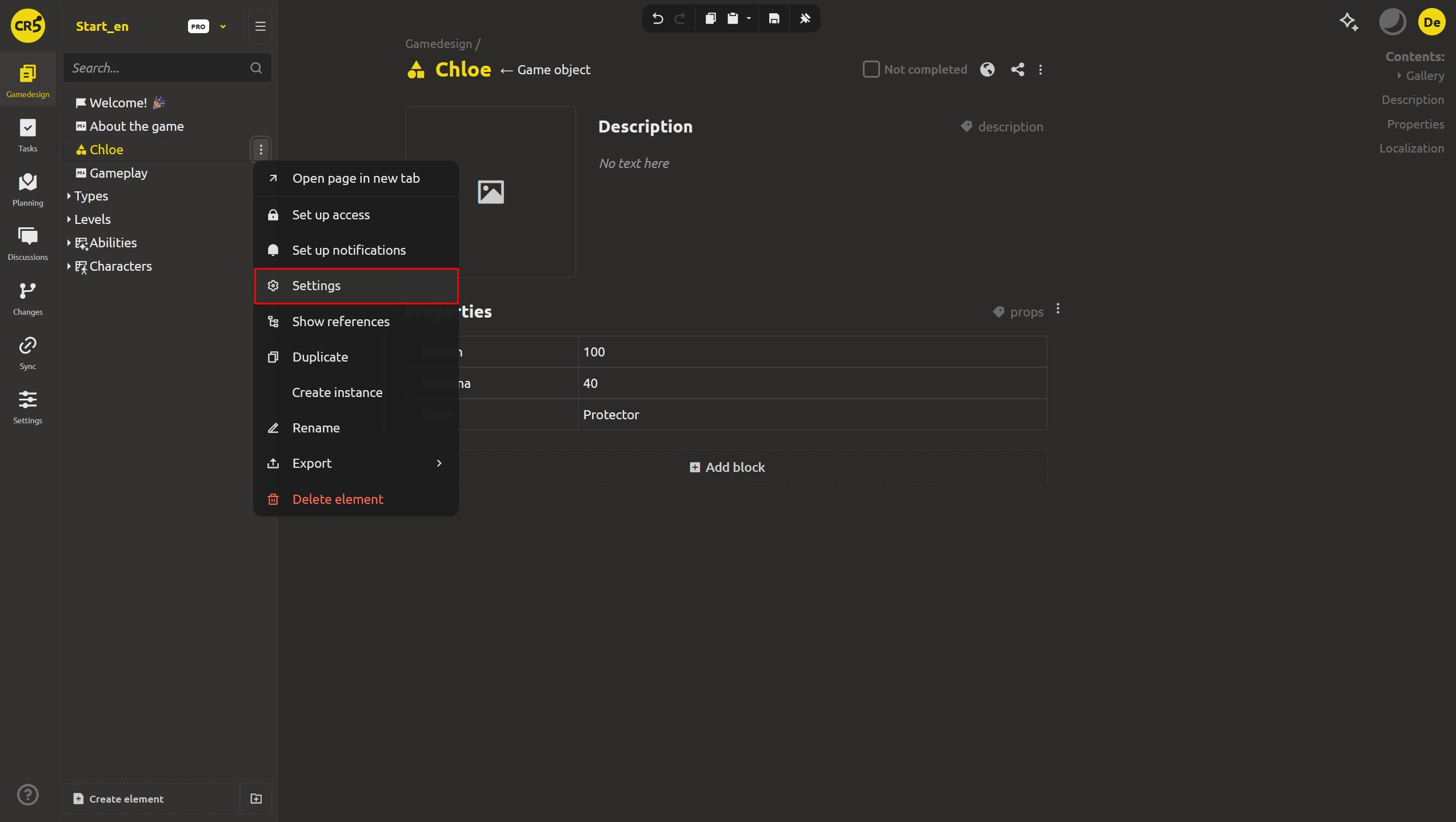1456x822 pixels.
Task: Expand the Abilities tree node
Action: (69, 243)
